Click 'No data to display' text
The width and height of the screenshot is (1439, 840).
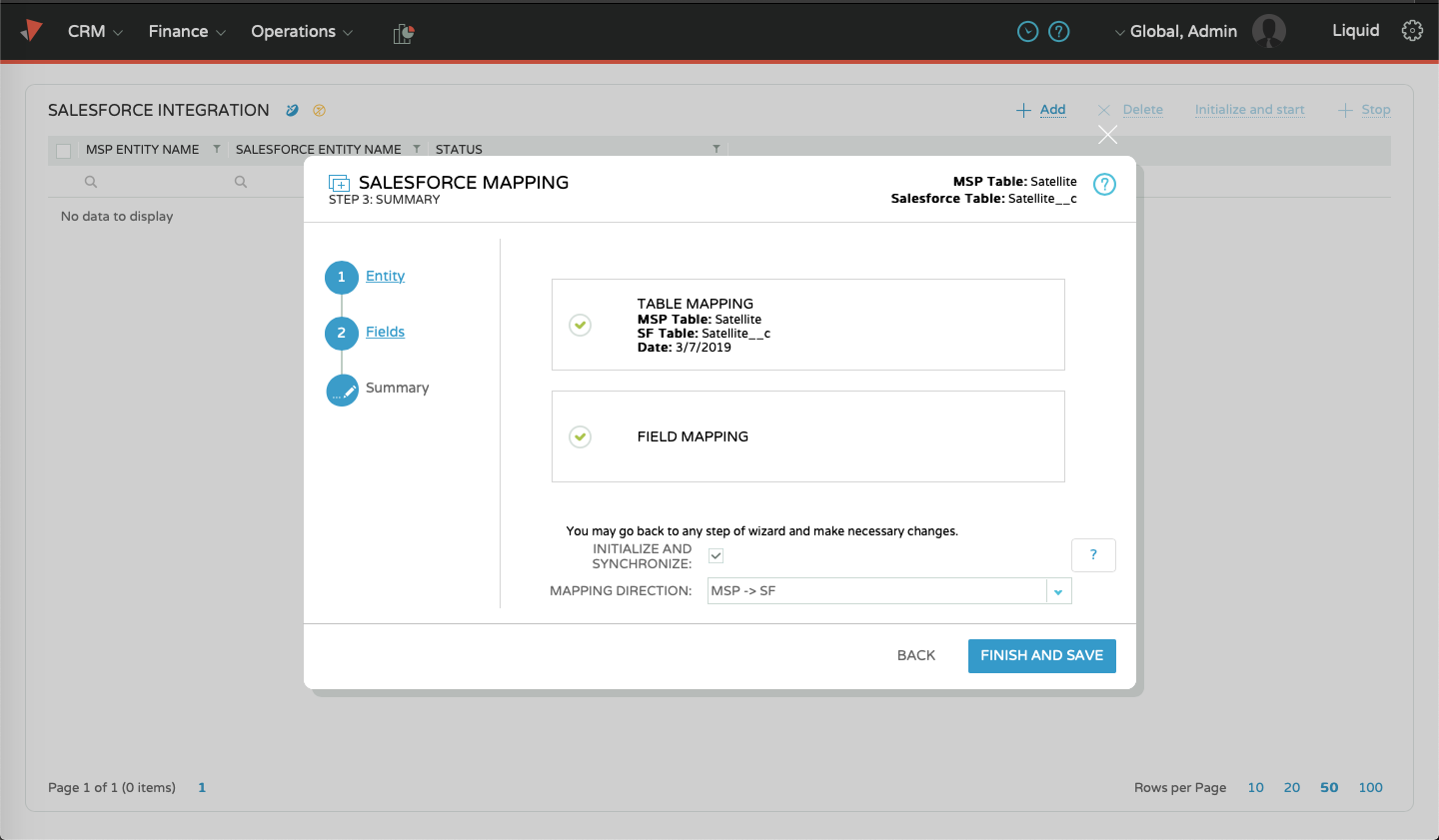point(117,216)
